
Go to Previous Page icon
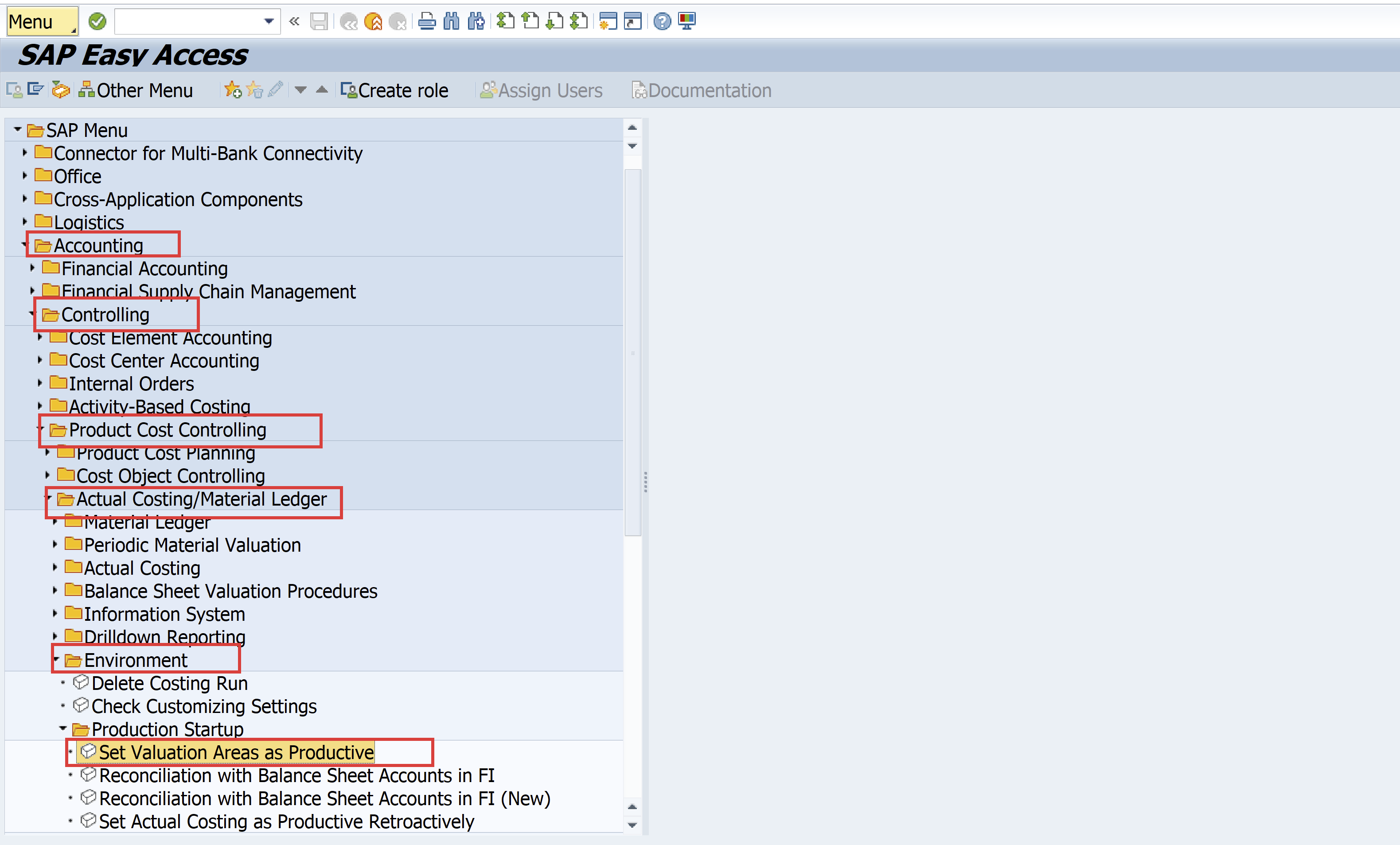[x=530, y=22]
